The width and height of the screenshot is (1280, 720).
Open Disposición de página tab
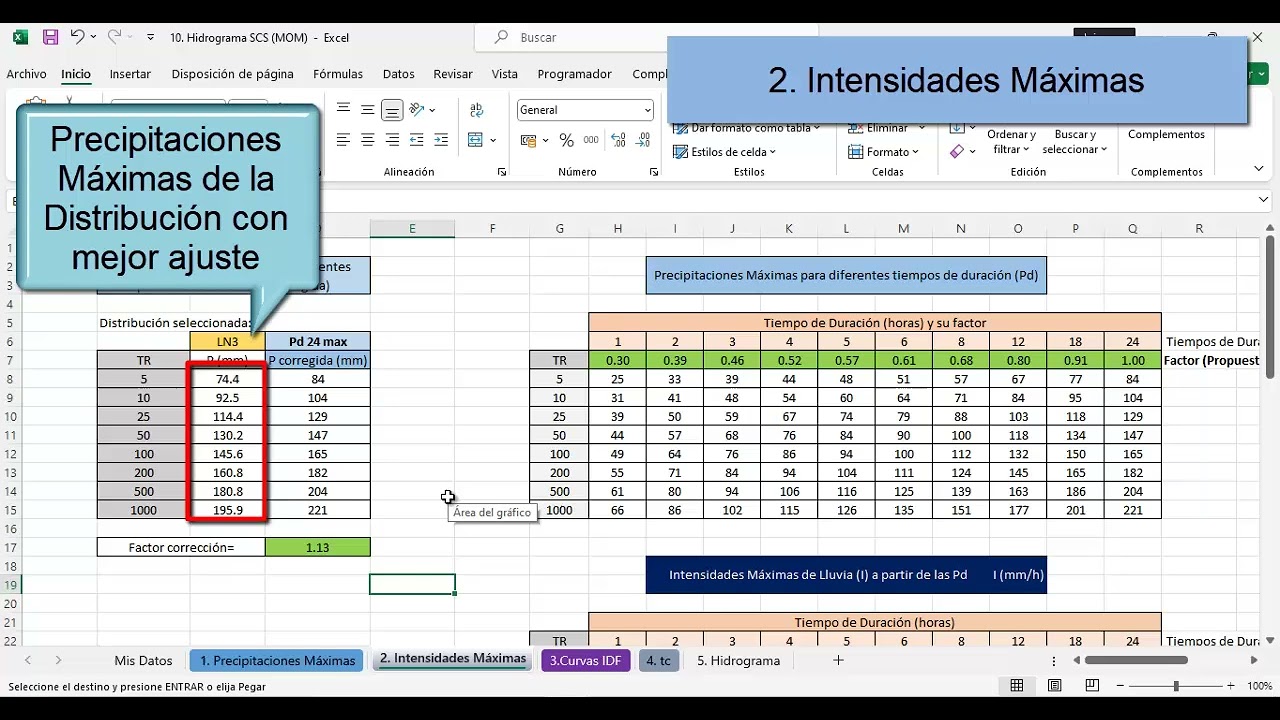coord(232,74)
